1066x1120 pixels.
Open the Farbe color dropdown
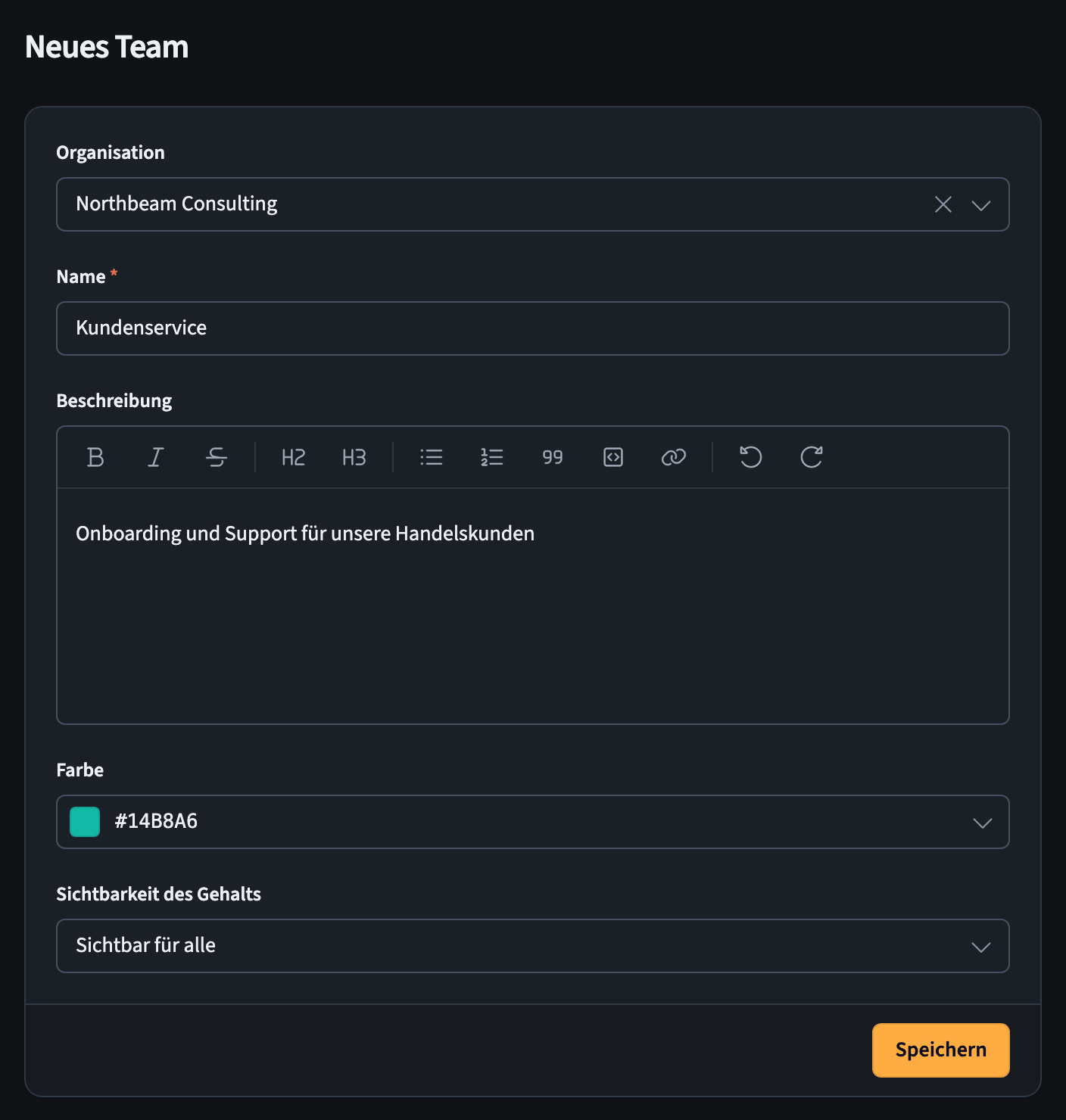(x=533, y=822)
